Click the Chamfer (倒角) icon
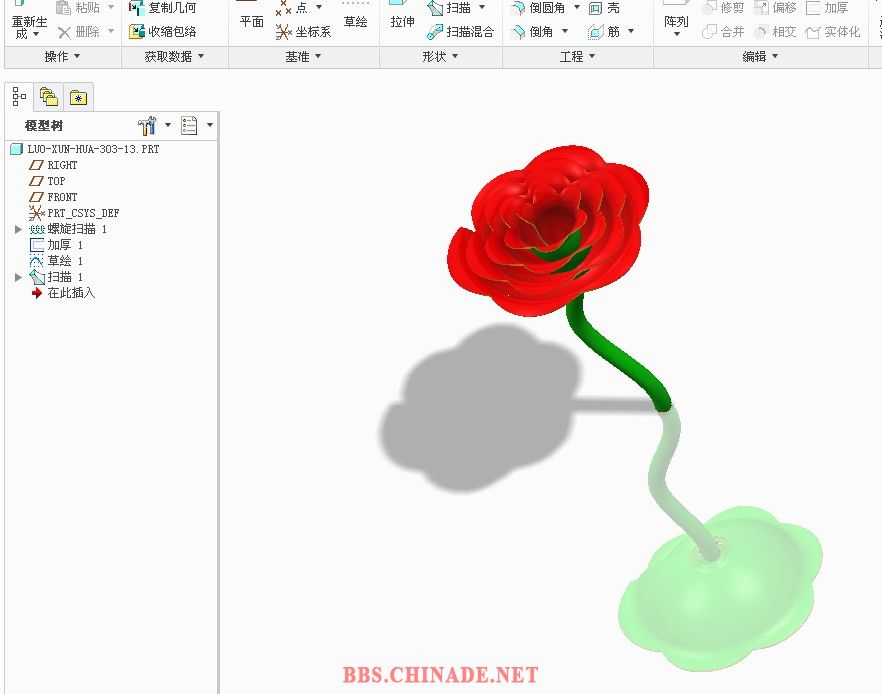Viewport: 882px width, 694px height. coord(518,32)
